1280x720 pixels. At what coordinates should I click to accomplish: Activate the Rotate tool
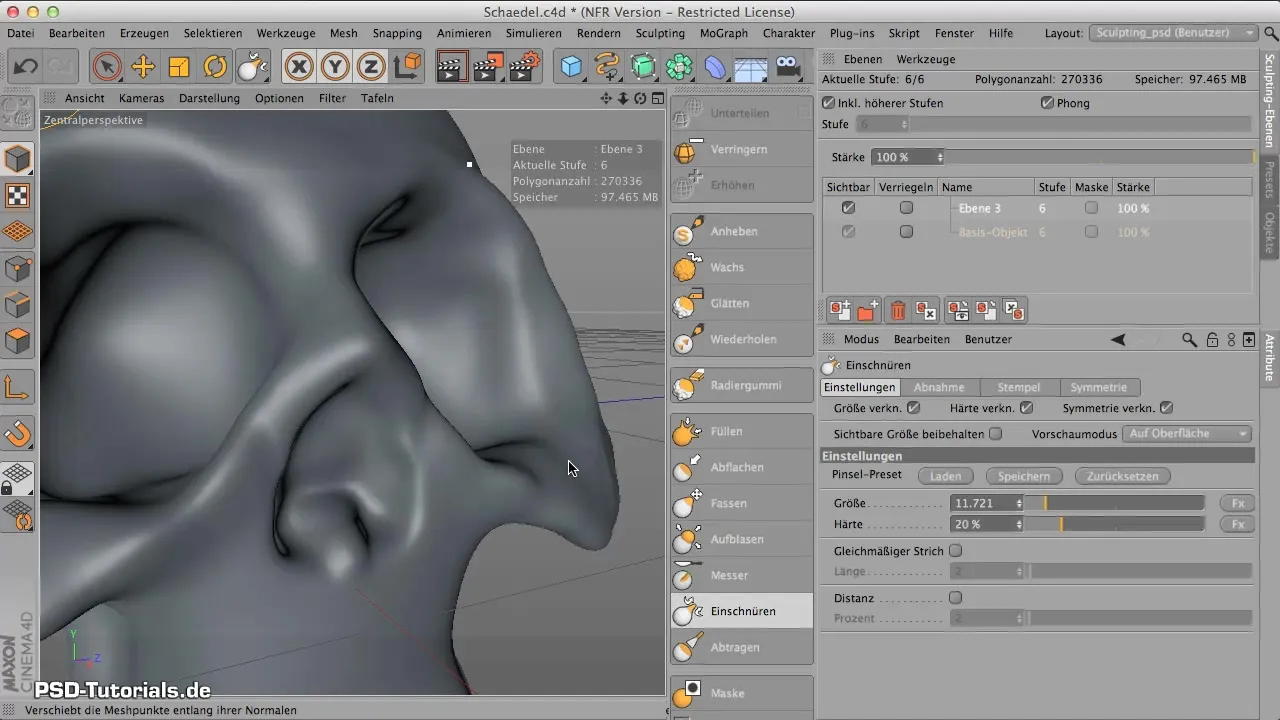215,67
